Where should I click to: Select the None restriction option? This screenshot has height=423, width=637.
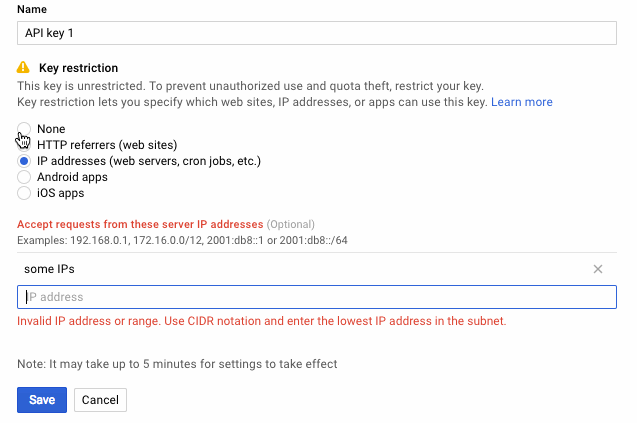pos(24,129)
